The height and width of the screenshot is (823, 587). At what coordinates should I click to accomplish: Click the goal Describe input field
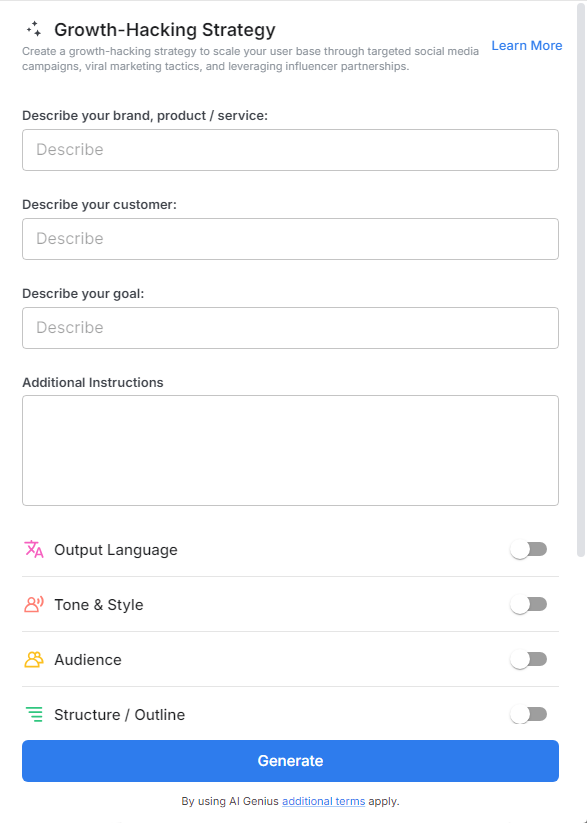290,327
